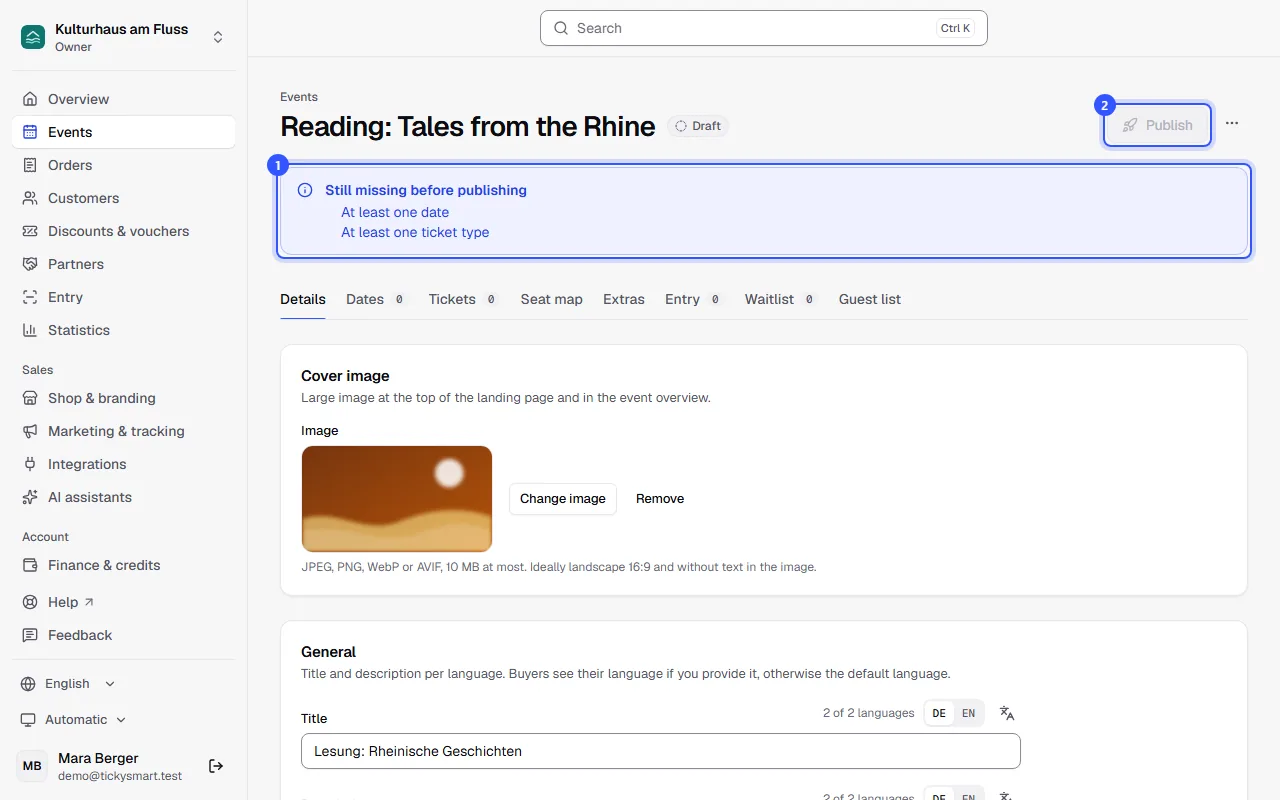
Task: Click the translate icon beside Title field
Action: tap(1007, 713)
